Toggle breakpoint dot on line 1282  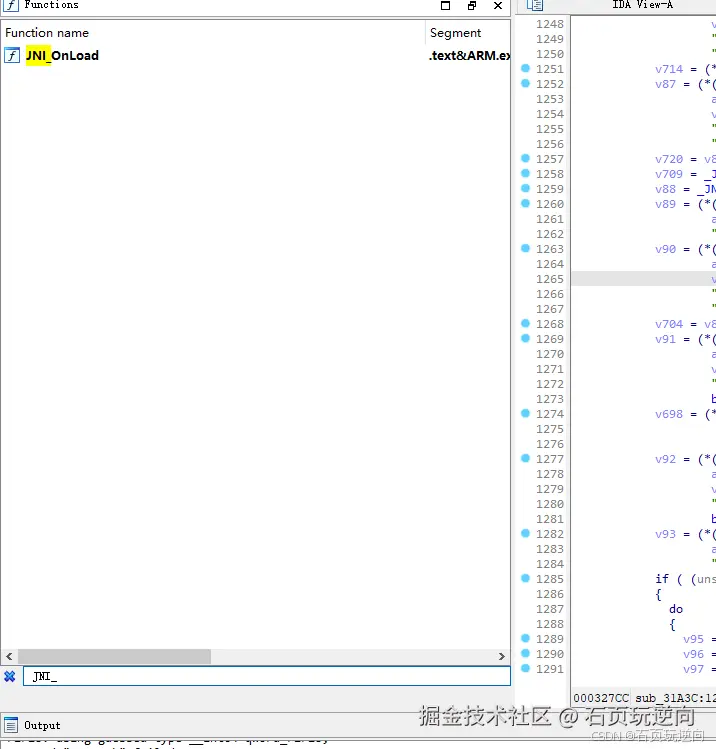point(525,533)
